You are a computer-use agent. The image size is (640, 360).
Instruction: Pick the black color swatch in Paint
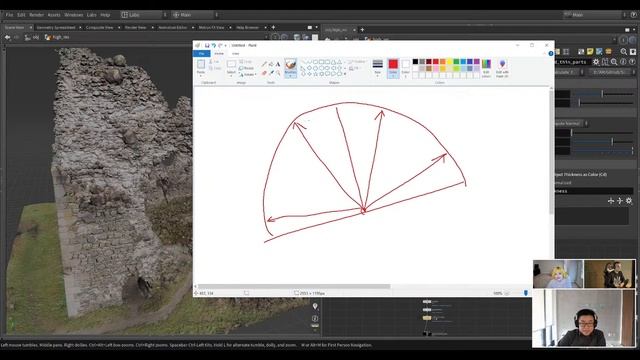point(415,62)
